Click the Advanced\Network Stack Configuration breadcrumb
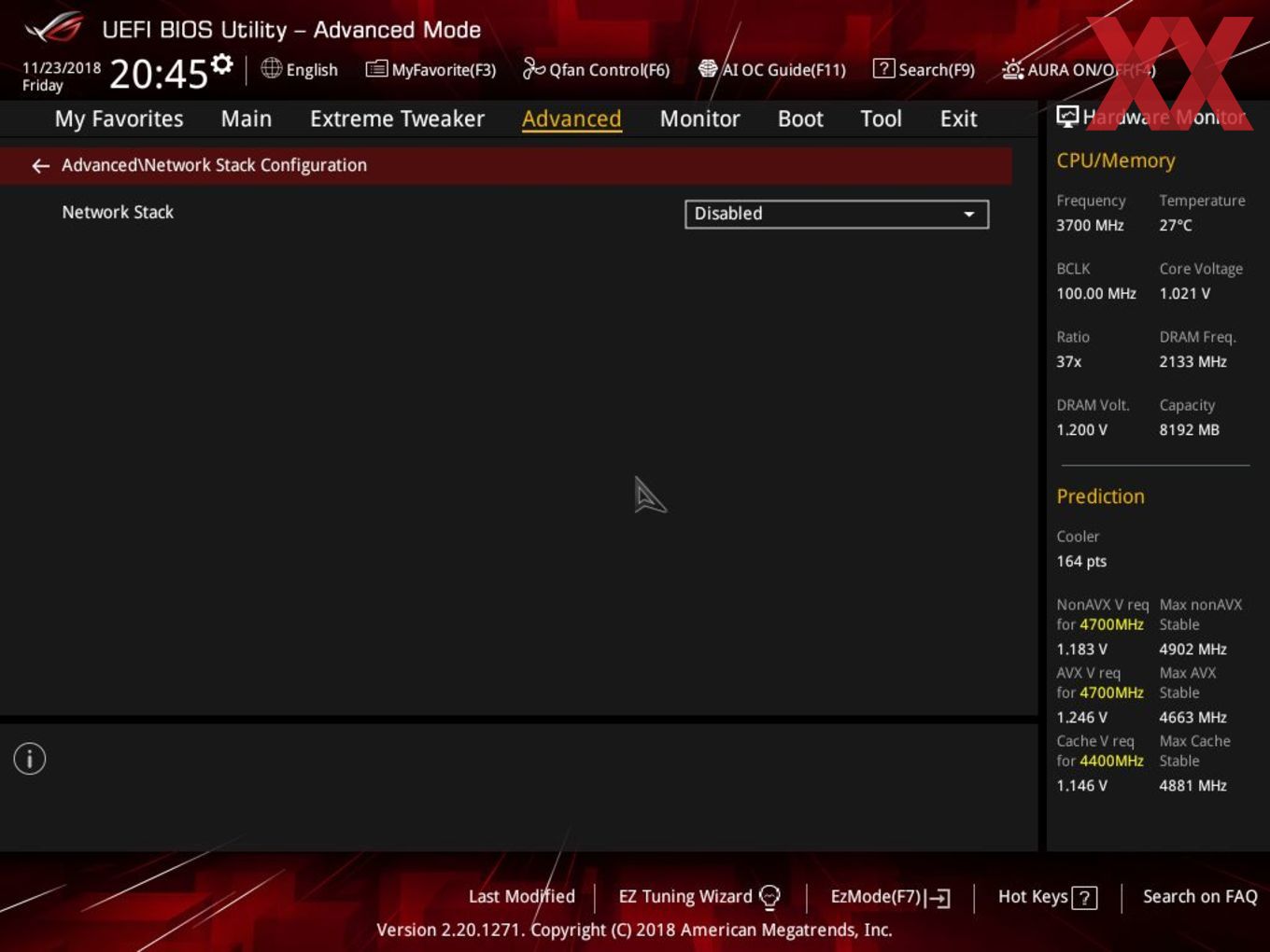The width and height of the screenshot is (1270, 952). pos(214,165)
